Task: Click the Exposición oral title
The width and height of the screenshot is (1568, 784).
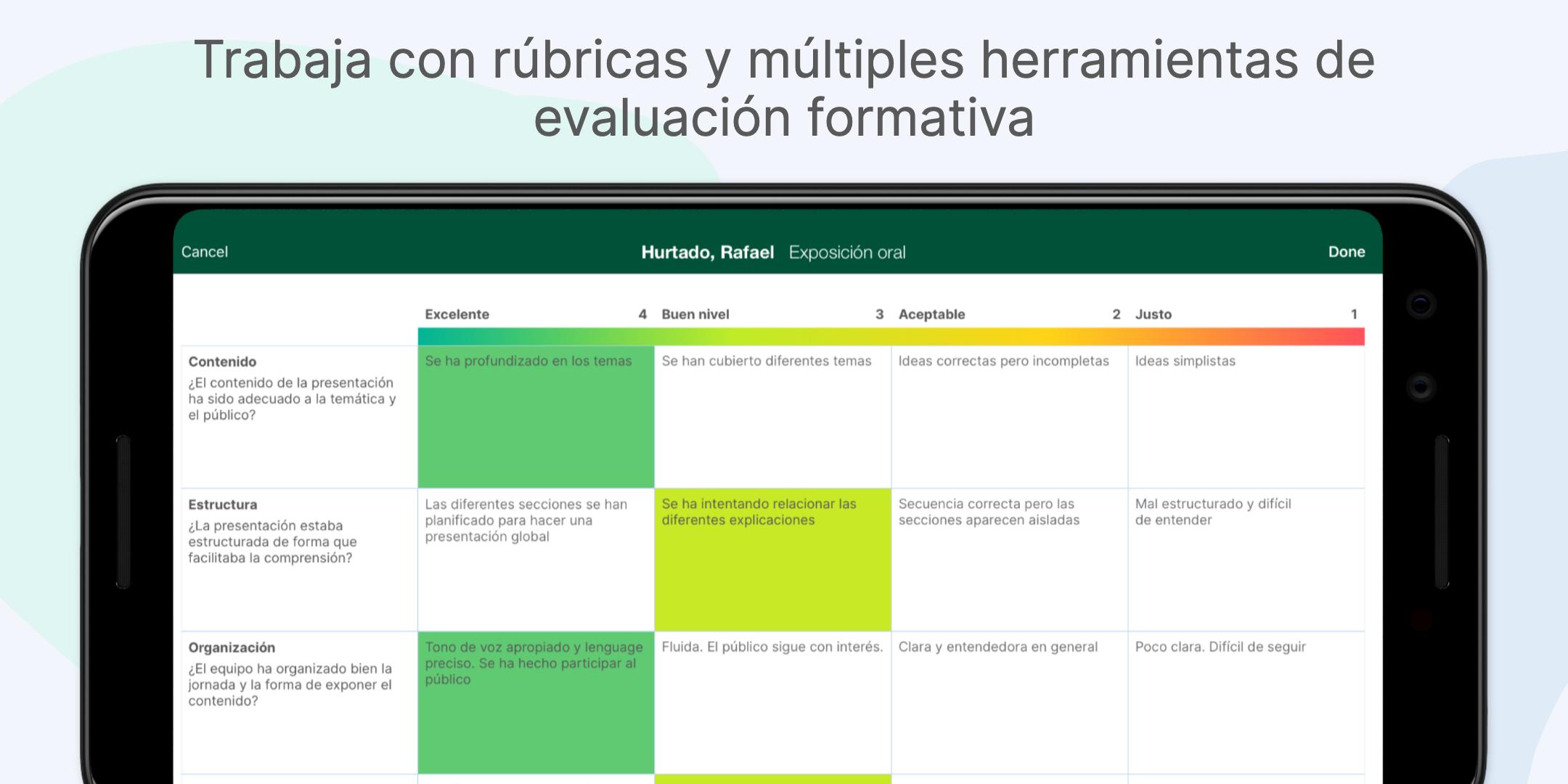Action: pyautogui.click(x=847, y=252)
